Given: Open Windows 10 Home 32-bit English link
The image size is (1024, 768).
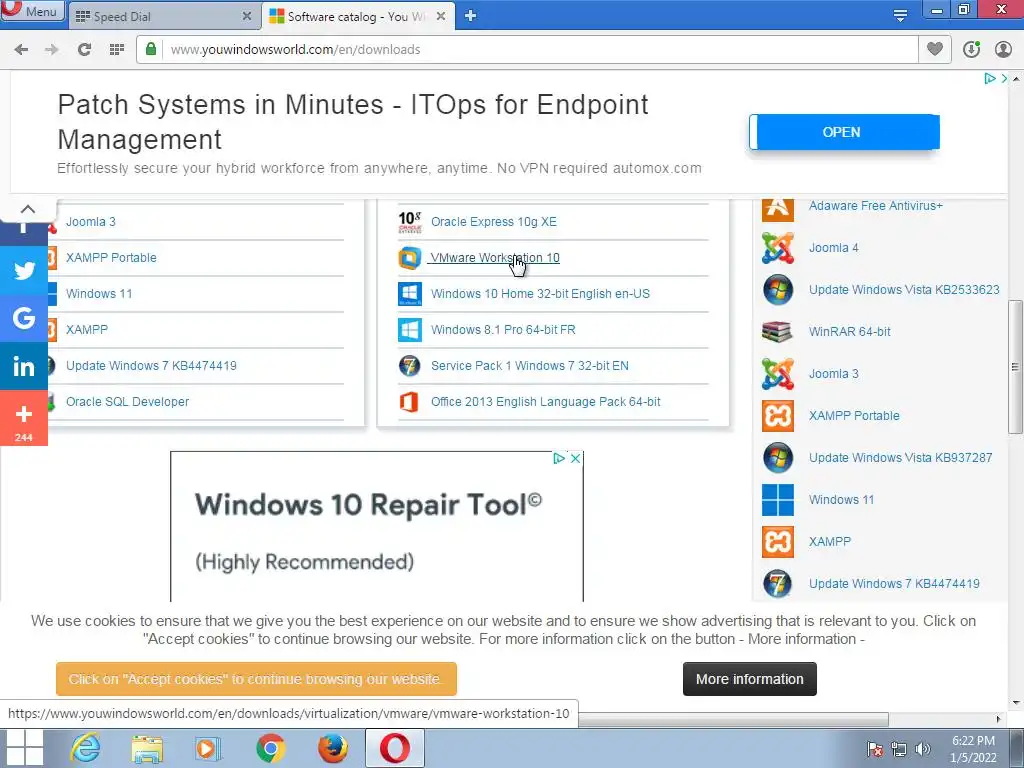Looking at the screenshot, I should point(541,294).
